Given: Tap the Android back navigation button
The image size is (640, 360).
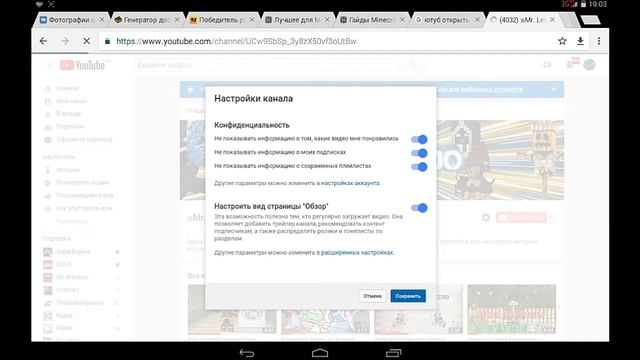Looking at the screenshot, I should pyautogui.click(x=247, y=353).
